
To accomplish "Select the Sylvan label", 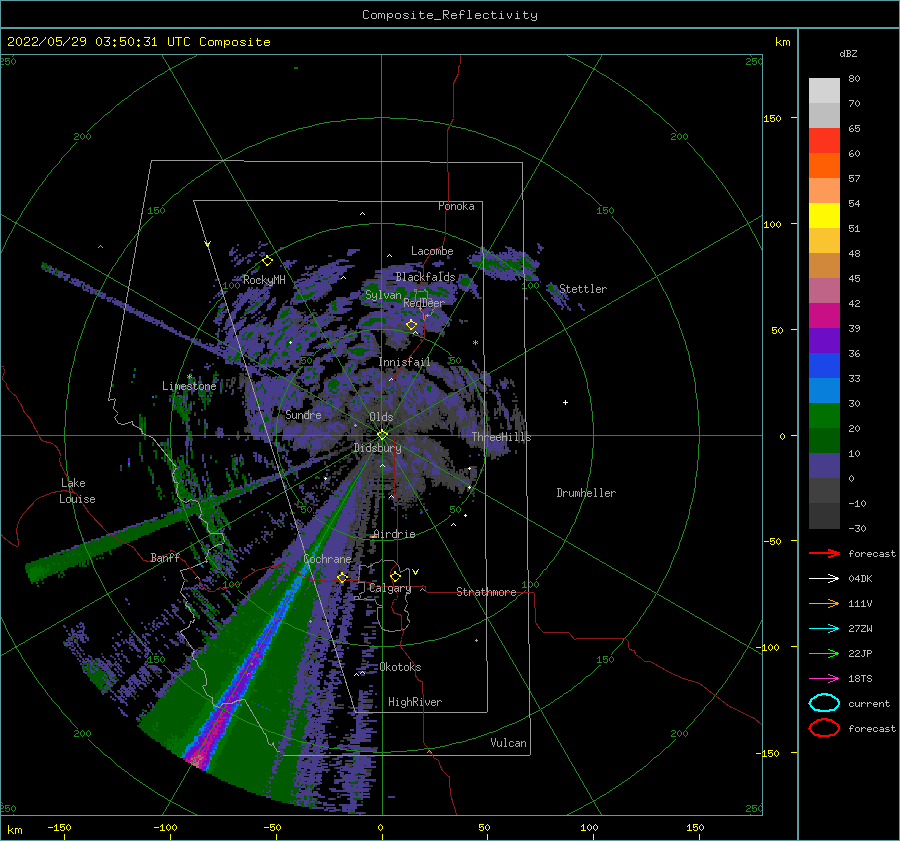I will tap(383, 295).
